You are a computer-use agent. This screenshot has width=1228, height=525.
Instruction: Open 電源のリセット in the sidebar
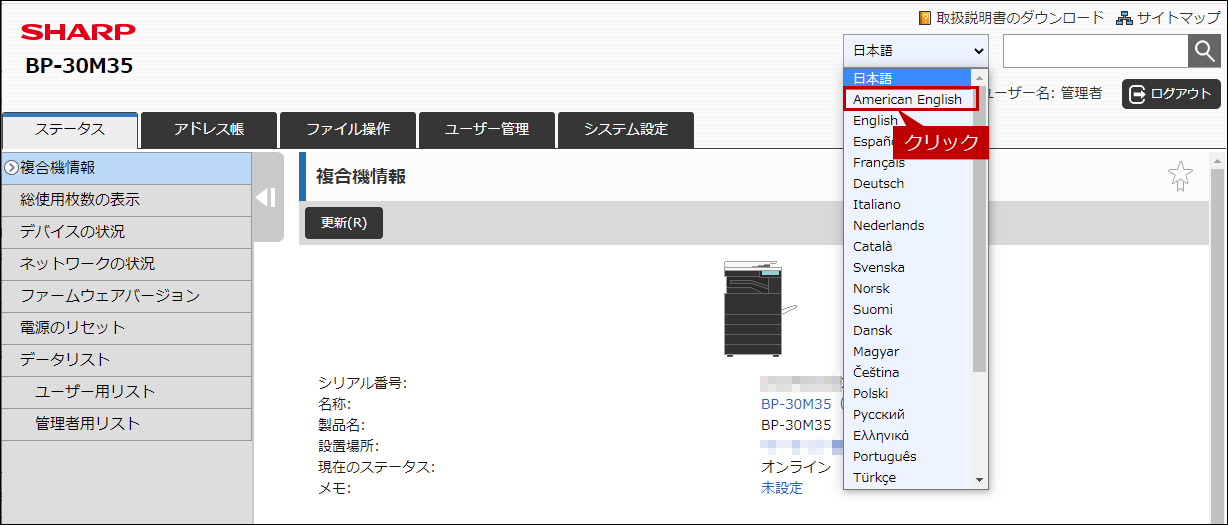127,328
